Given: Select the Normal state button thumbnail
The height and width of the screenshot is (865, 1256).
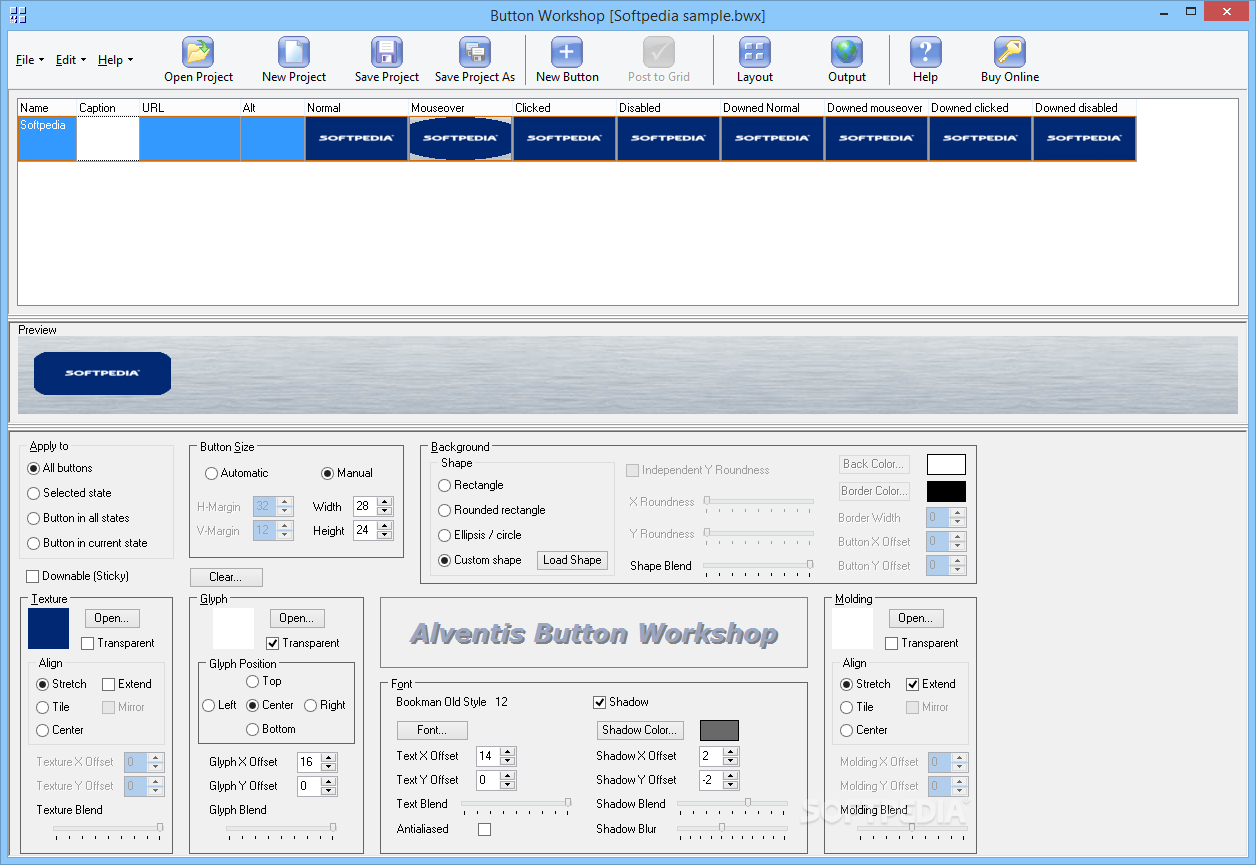Looking at the screenshot, I should (x=357, y=138).
